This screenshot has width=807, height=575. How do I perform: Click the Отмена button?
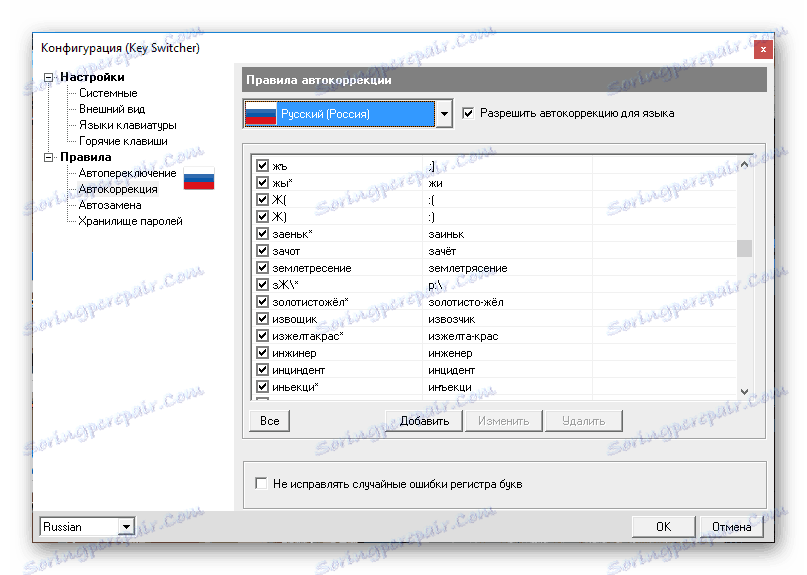click(731, 527)
